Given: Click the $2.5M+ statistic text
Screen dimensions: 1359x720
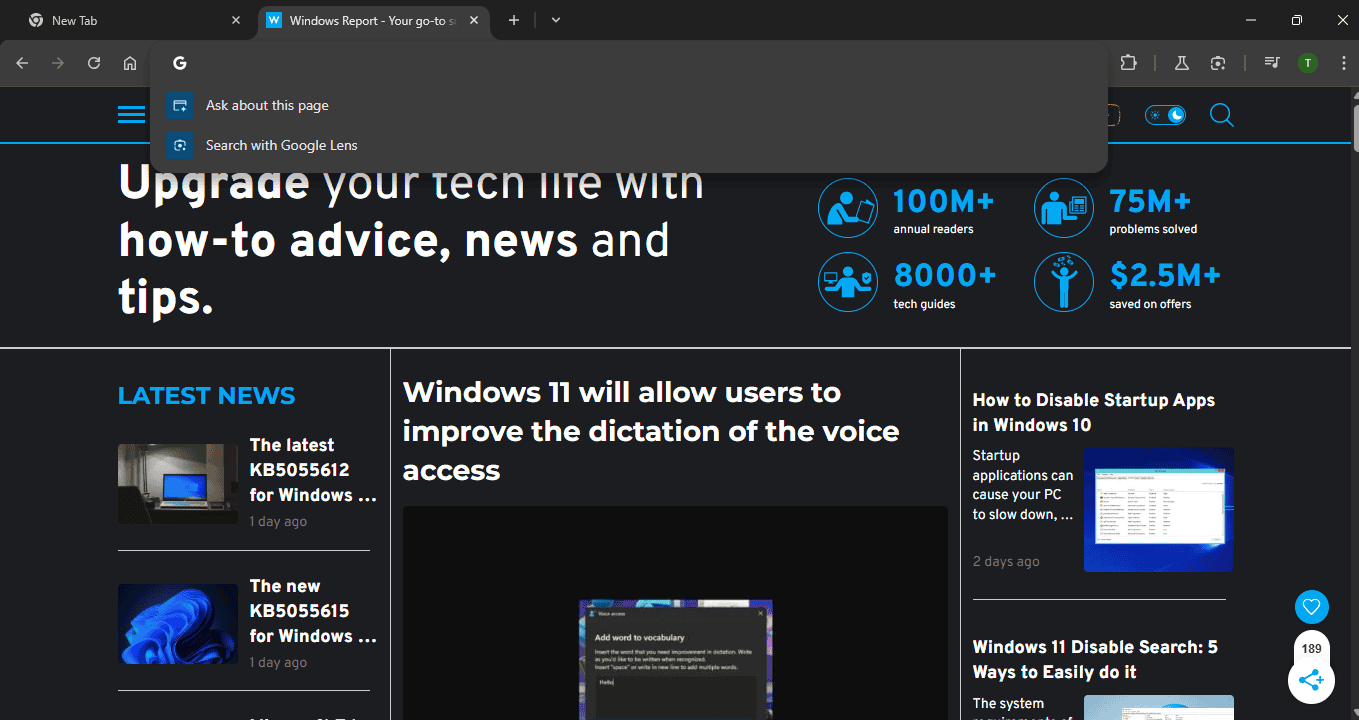Looking at the screenshot, I should (x=1165, y=275).
